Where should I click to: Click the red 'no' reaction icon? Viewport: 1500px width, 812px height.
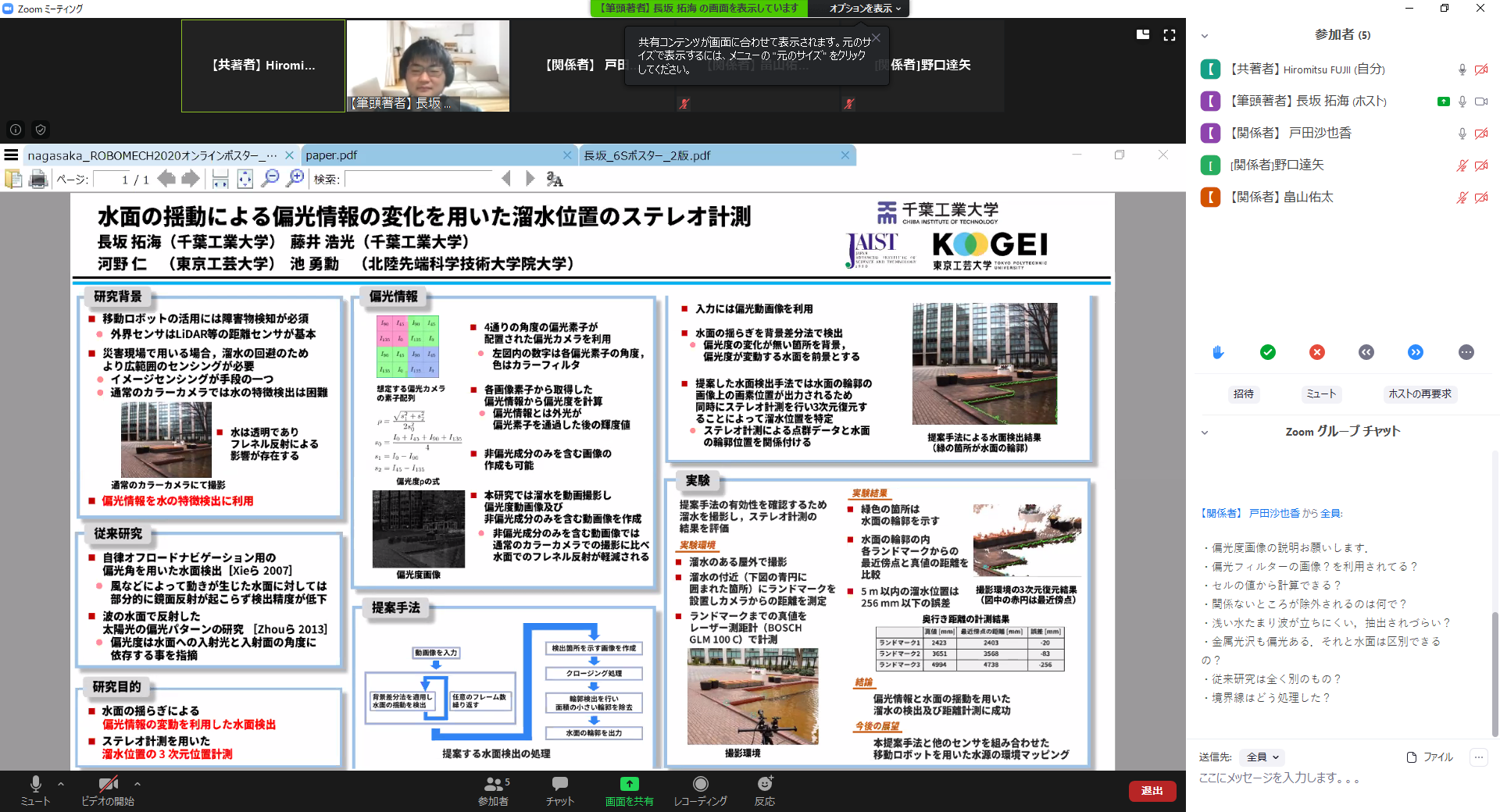point(1317,352)
